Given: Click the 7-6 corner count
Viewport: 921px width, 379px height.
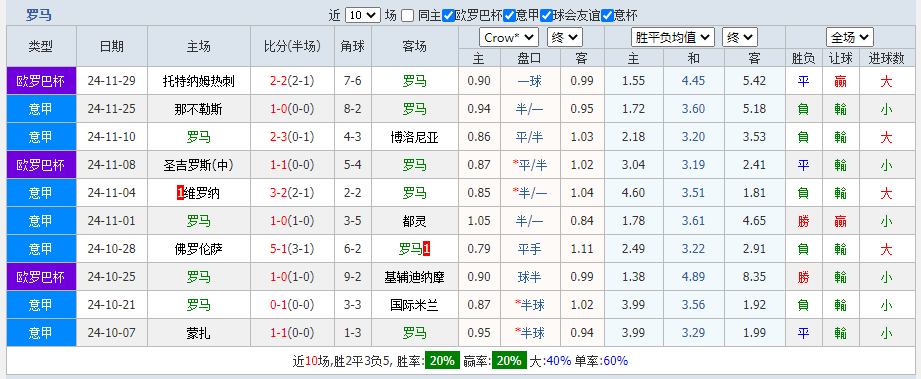Looking at the screenshot, I should 352,81.
